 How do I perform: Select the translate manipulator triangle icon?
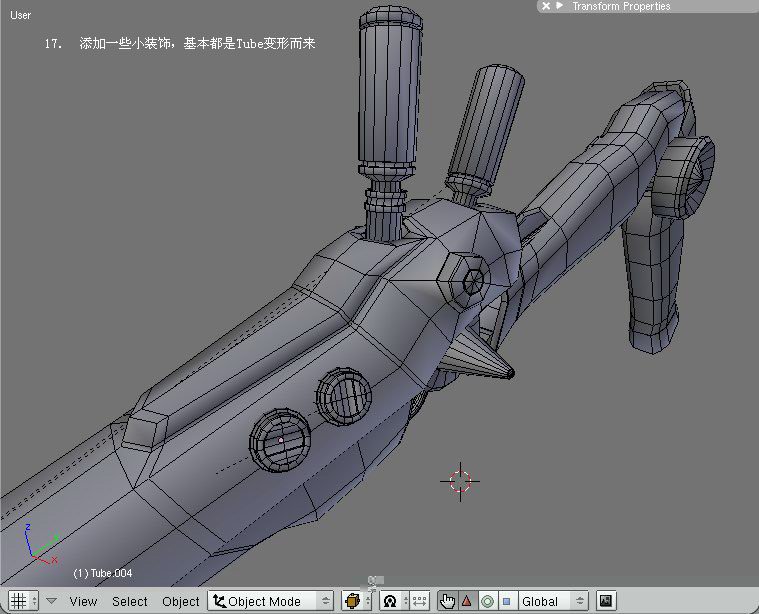click(x=467, y=601)
